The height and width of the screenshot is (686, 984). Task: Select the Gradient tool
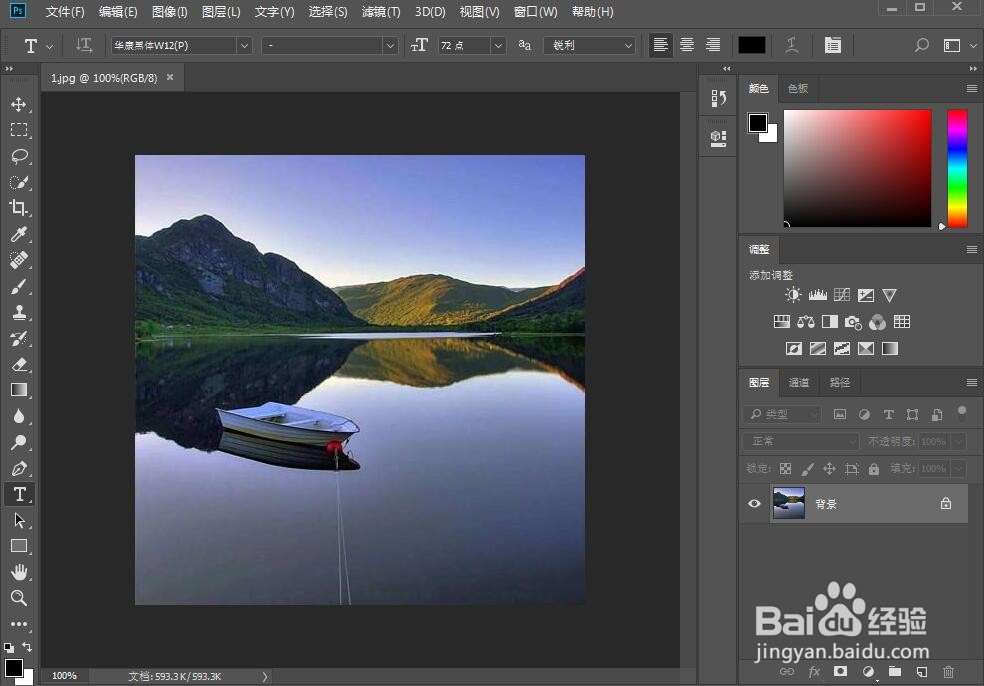coord(19,390)
